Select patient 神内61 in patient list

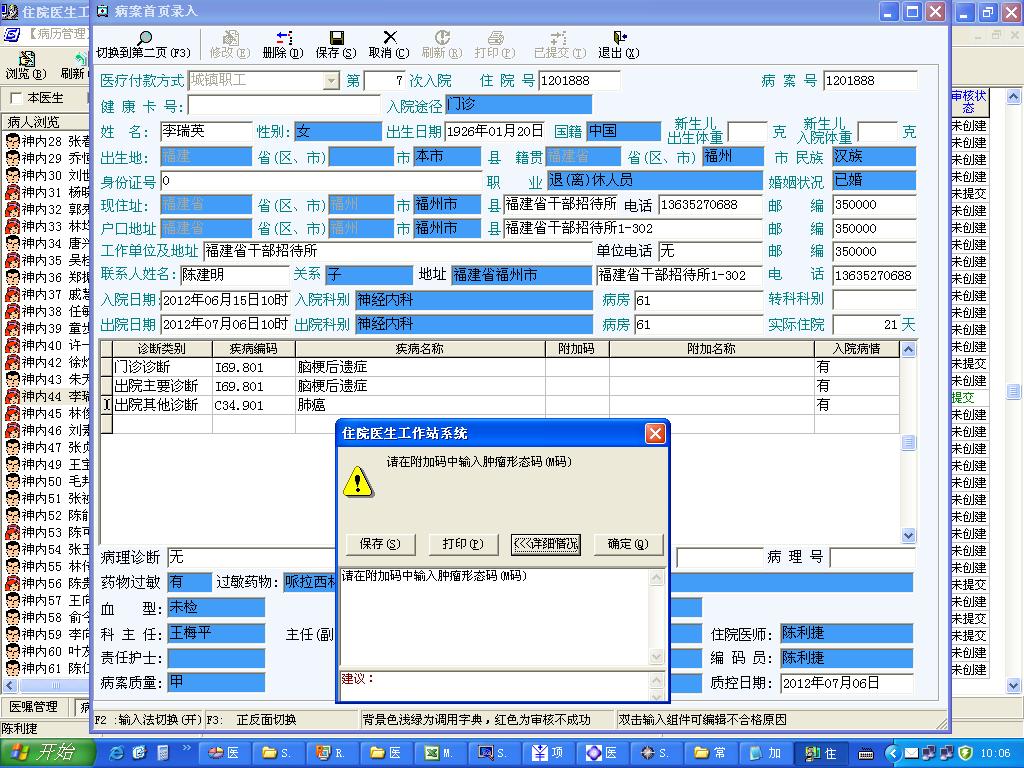tap(48, 667)
